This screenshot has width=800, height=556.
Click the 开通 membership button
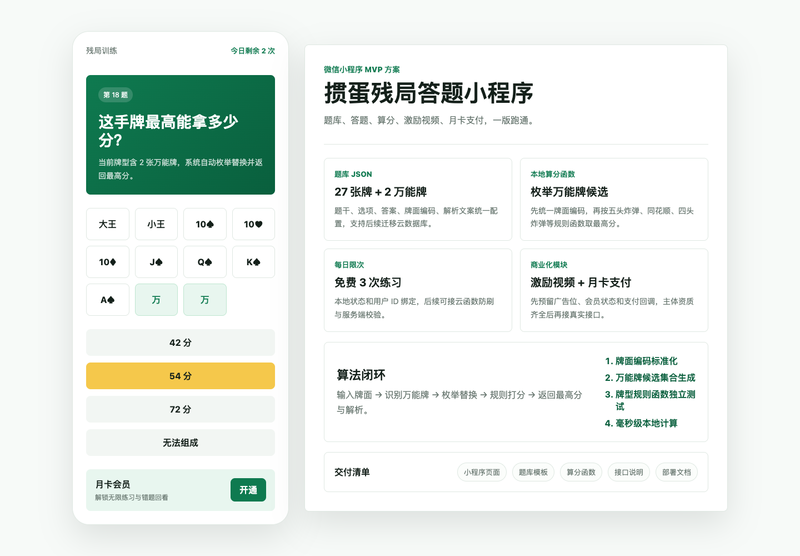(x=248, y=490)
